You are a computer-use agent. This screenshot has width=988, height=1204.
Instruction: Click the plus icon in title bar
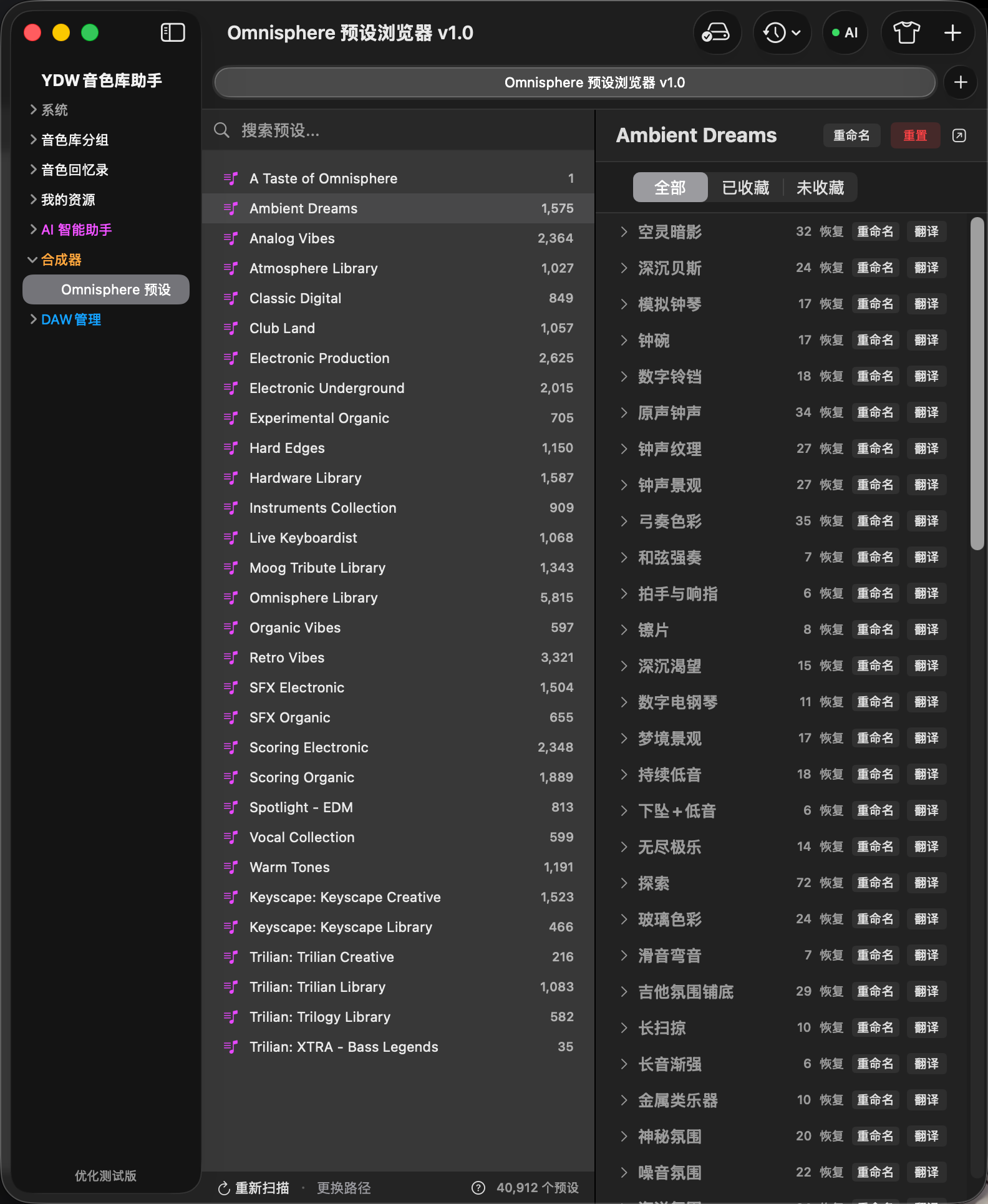(952, 32)
